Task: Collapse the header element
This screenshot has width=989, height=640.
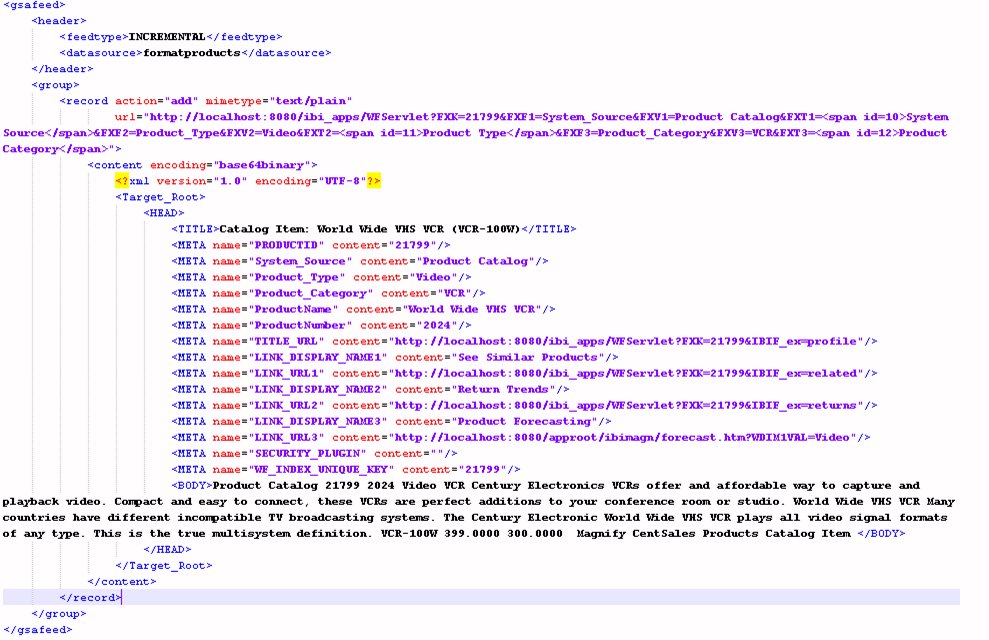Action: [58, 20]
